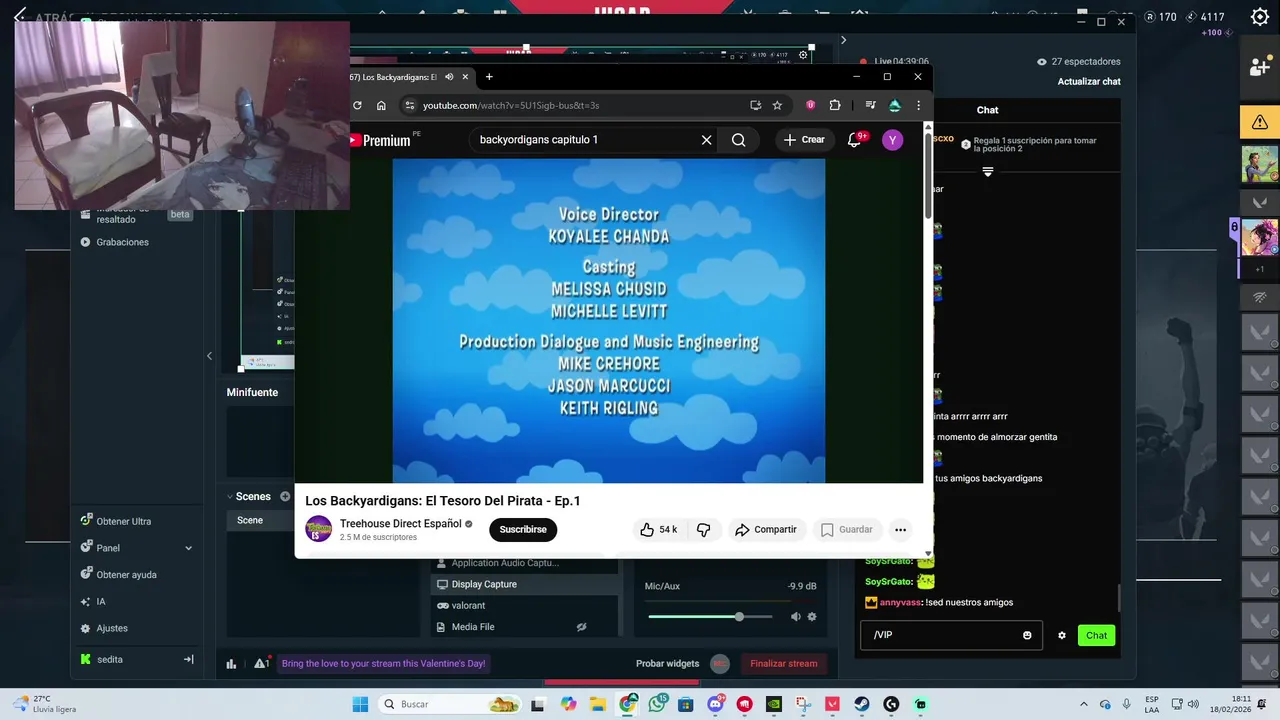Toggle Media File source visibility eye
This screenshot has width=1280, height=720.
click(581, 627)
